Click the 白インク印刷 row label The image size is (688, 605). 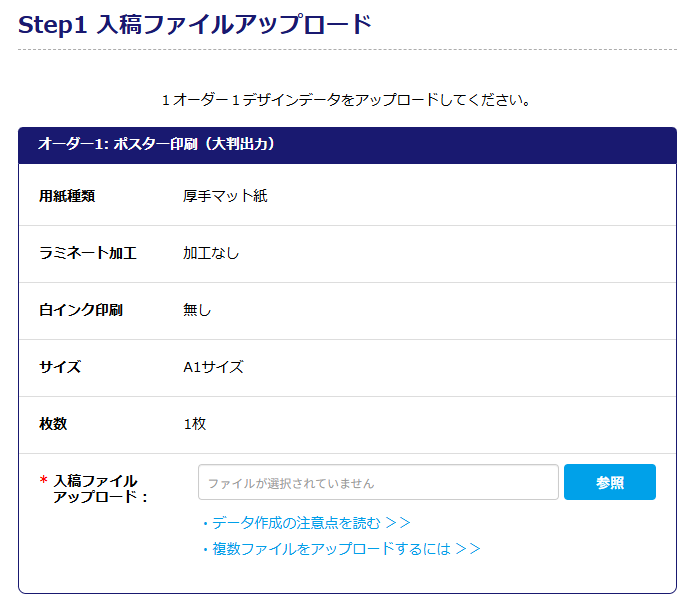pos(80,310)
